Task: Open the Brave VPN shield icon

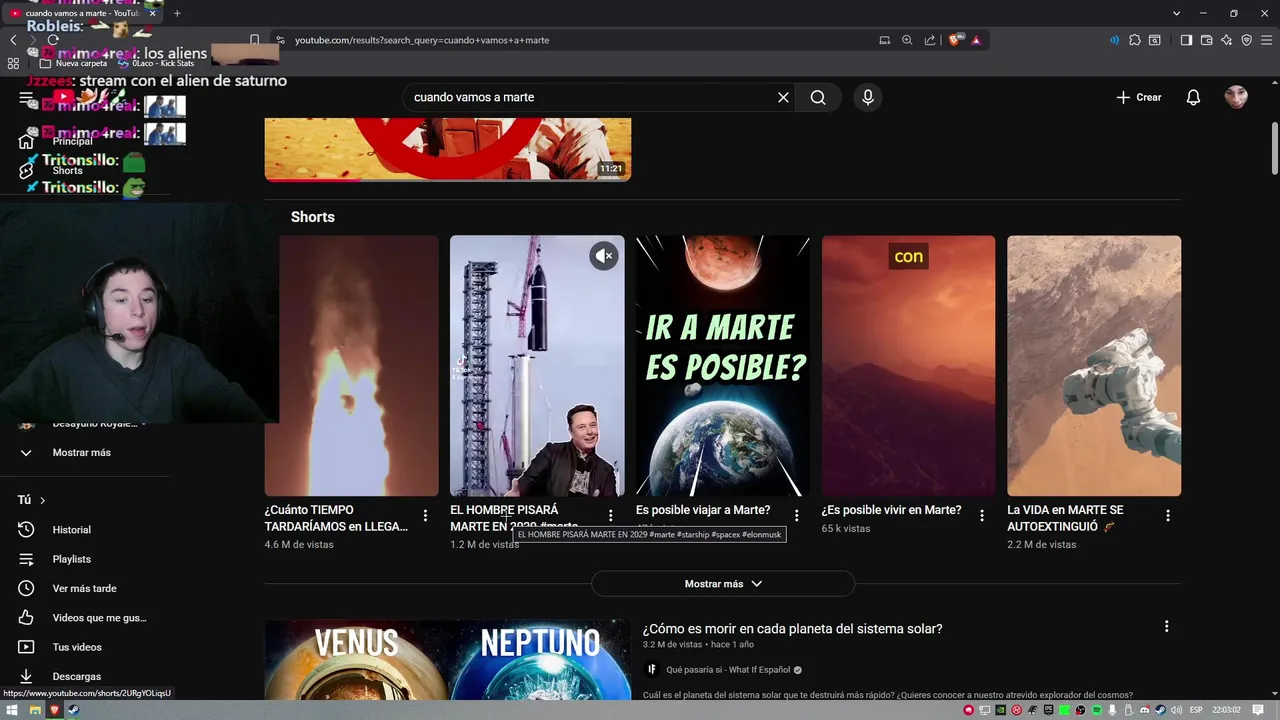Action: click(x=1246, y=40)
